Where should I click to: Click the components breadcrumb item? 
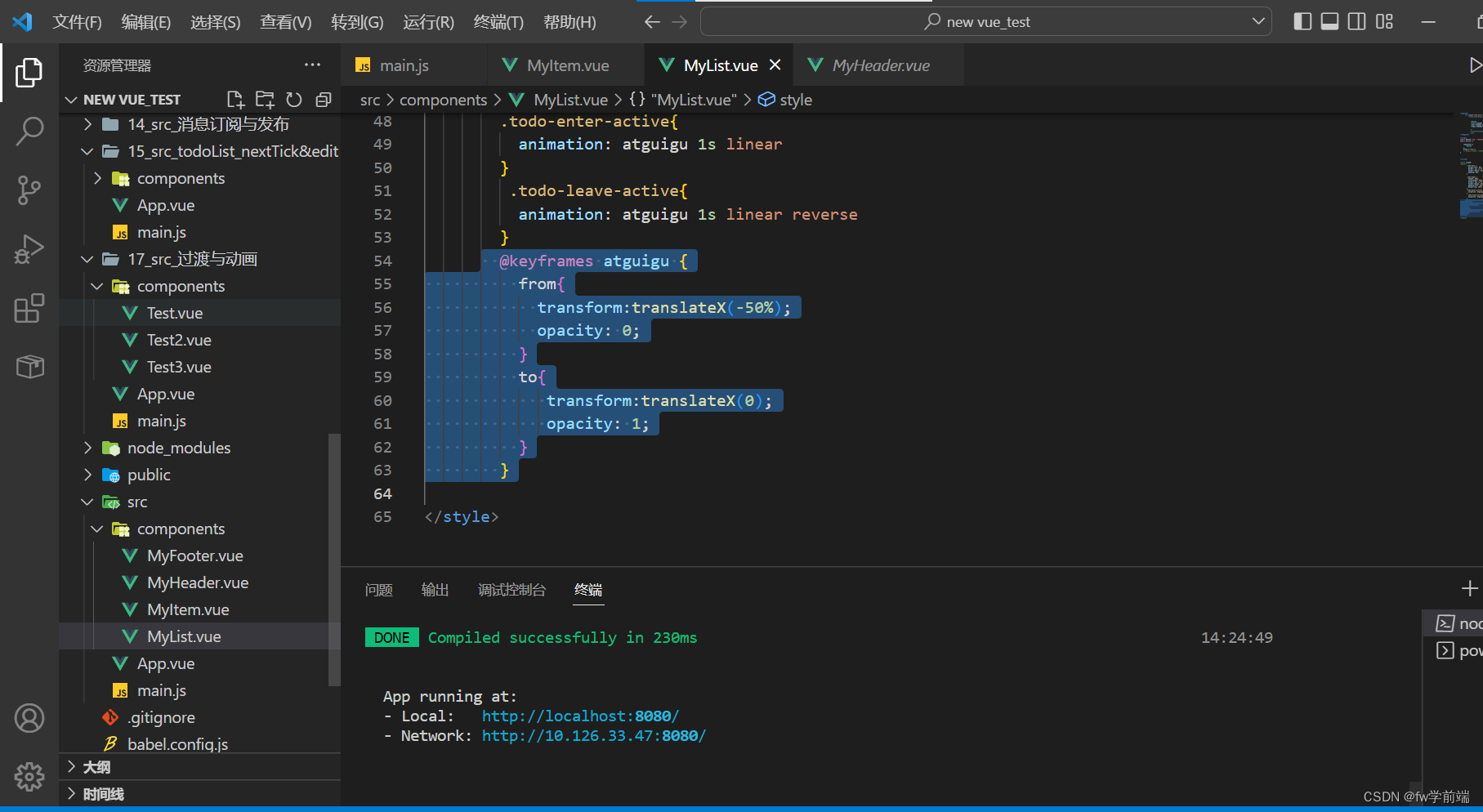coord(443,99)
